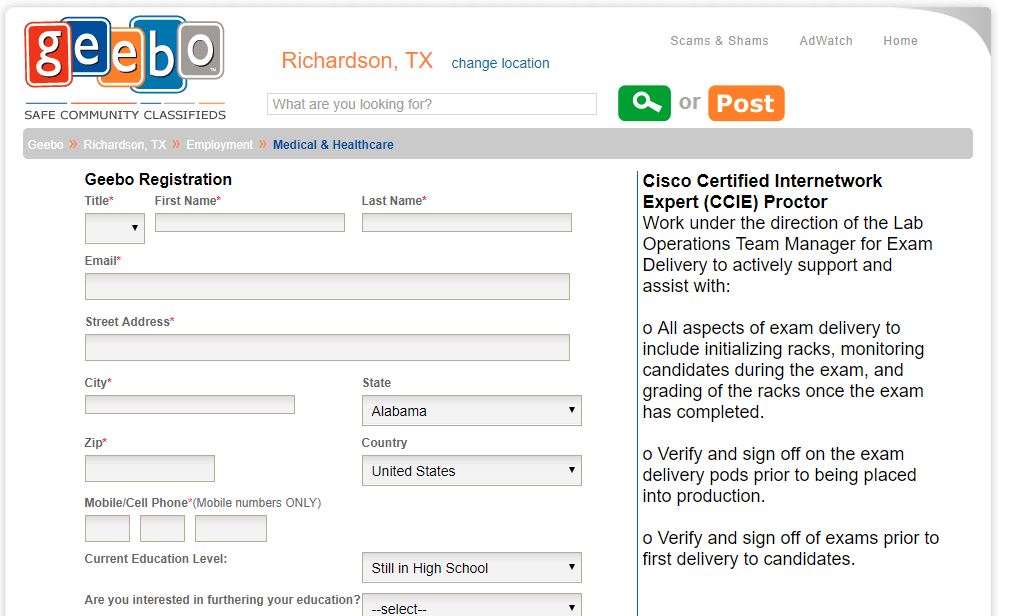
Task: Click the Home link in top menu
Action: pos(900,41)
